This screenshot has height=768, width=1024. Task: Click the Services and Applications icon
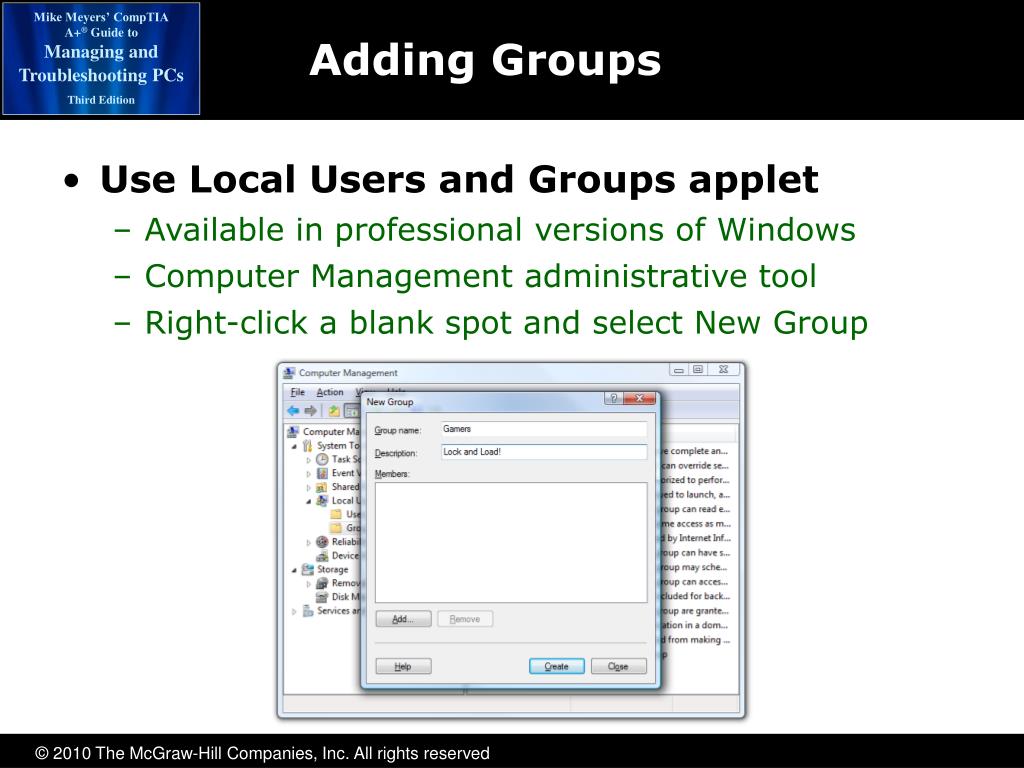[x=308, y=611]
